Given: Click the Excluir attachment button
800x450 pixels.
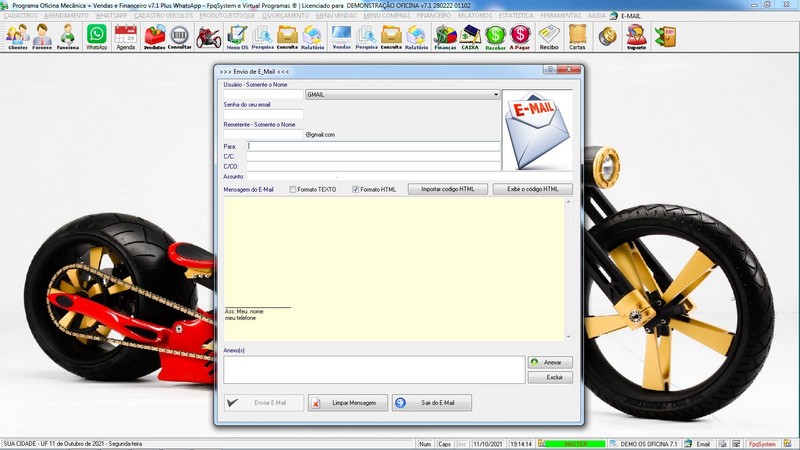Looking at the screenshot, I should [x=550, y=378].
